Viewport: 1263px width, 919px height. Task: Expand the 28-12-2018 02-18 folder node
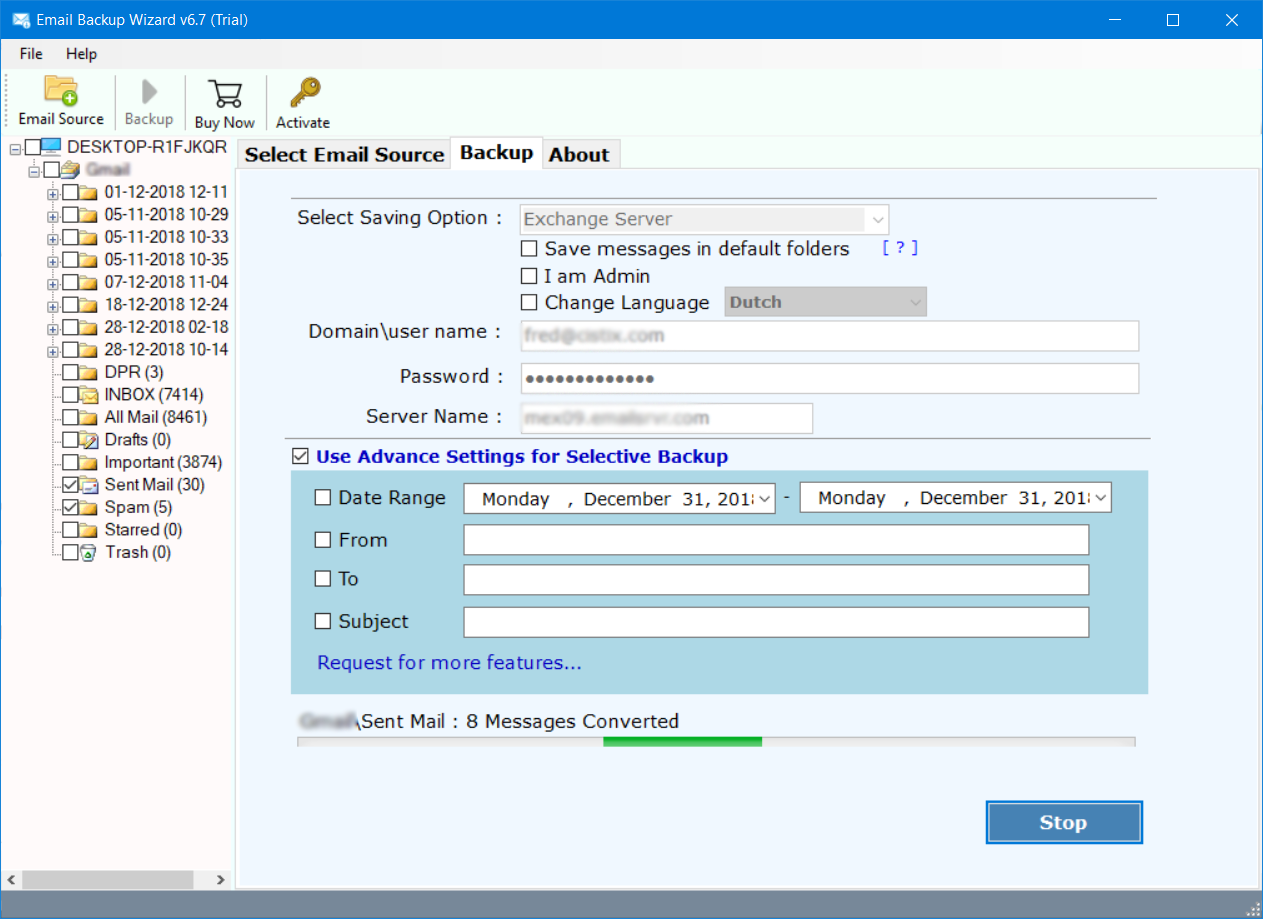click(x=53, y=328)
